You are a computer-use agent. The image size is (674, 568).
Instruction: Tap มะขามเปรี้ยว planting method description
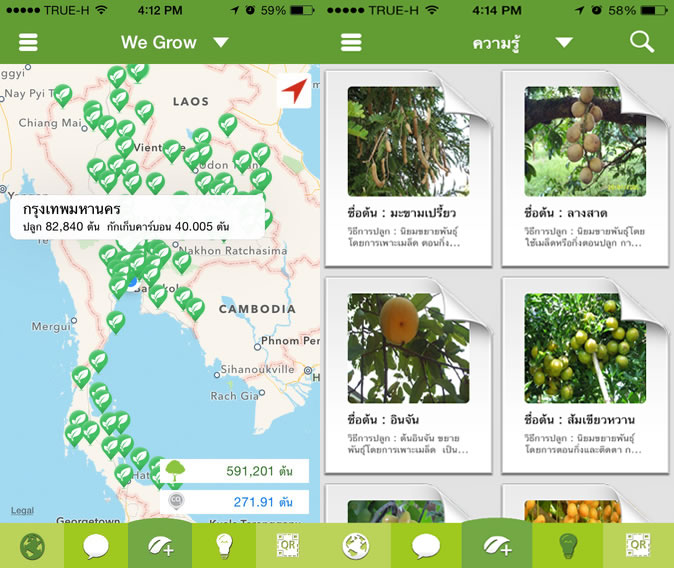404,237
